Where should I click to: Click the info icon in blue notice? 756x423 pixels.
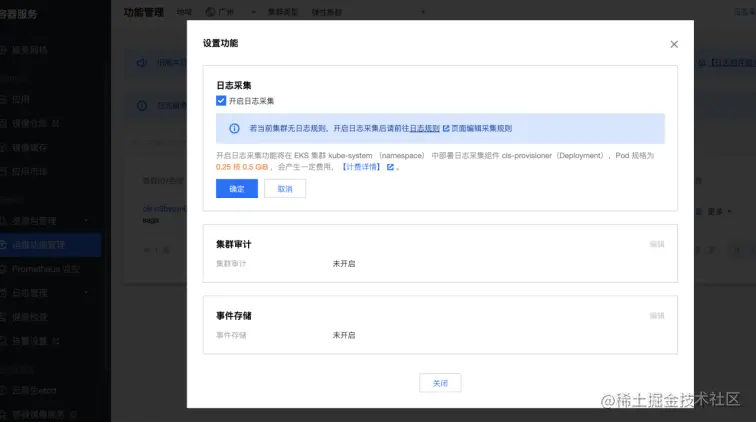point(234,128)
